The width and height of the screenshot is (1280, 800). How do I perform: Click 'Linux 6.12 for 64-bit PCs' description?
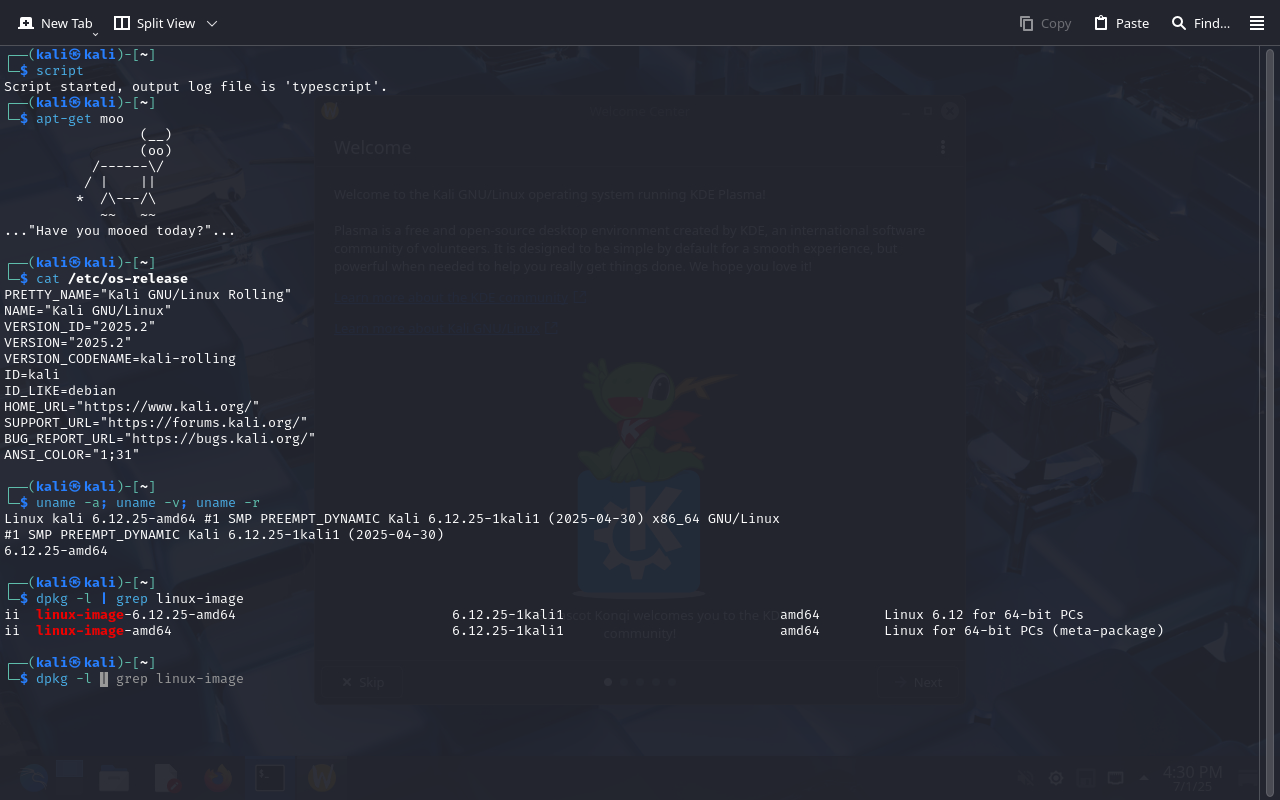984,615
